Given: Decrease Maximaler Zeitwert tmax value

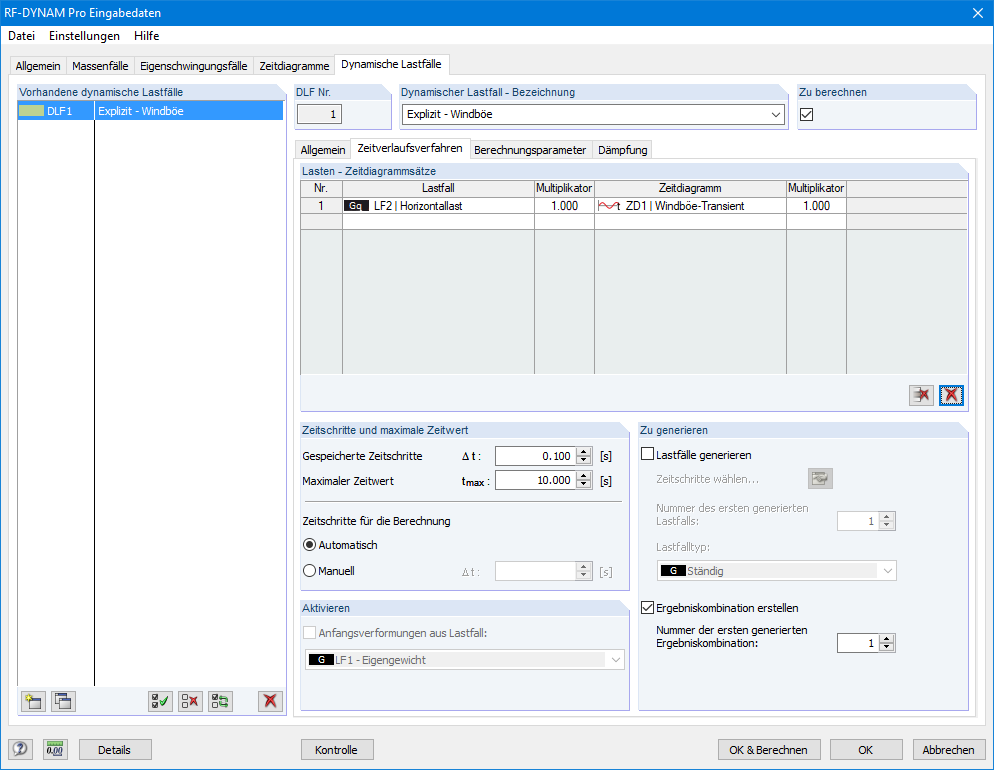Looking at the screenshot, I should coord(584,485).
